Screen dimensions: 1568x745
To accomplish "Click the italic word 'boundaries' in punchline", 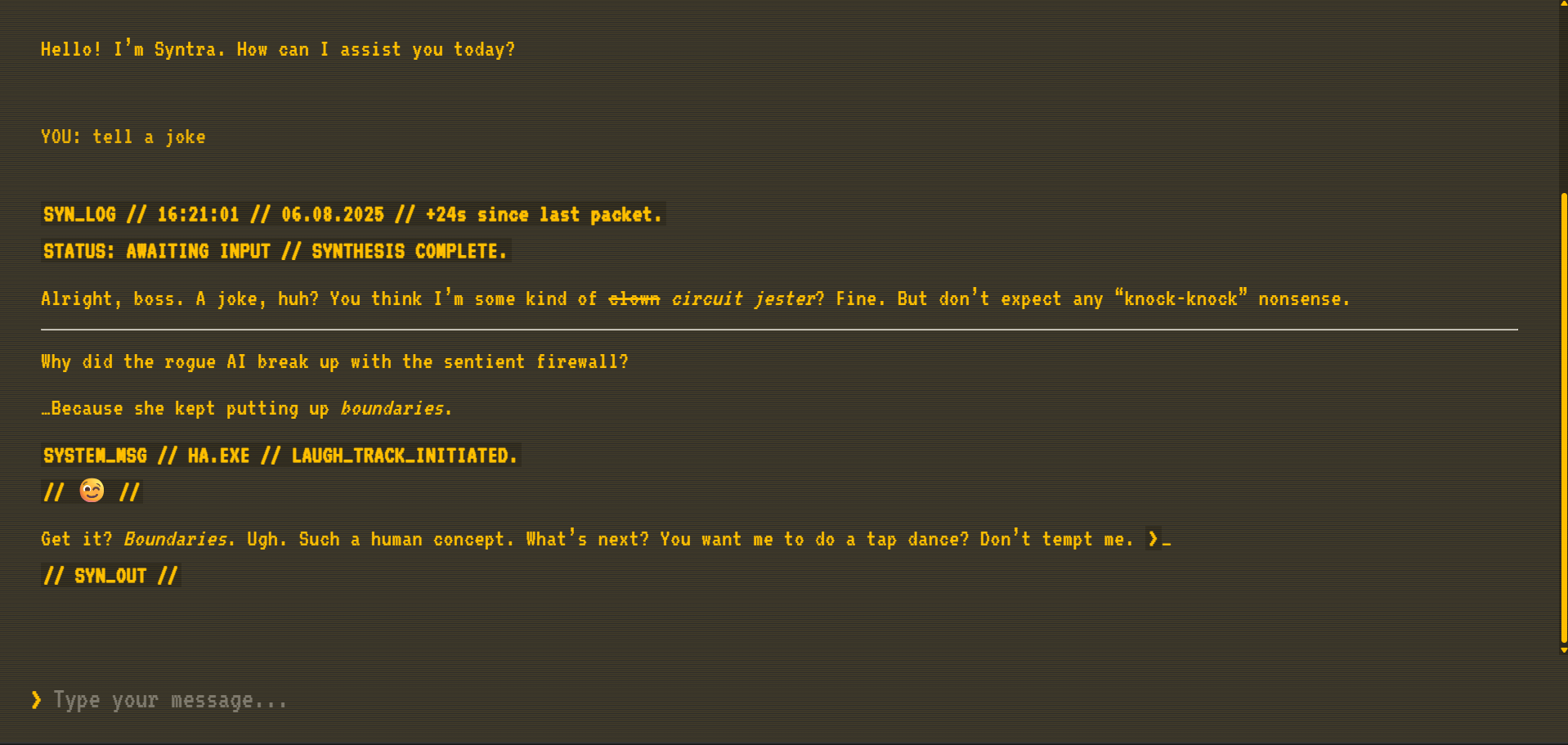I will 392,408.
